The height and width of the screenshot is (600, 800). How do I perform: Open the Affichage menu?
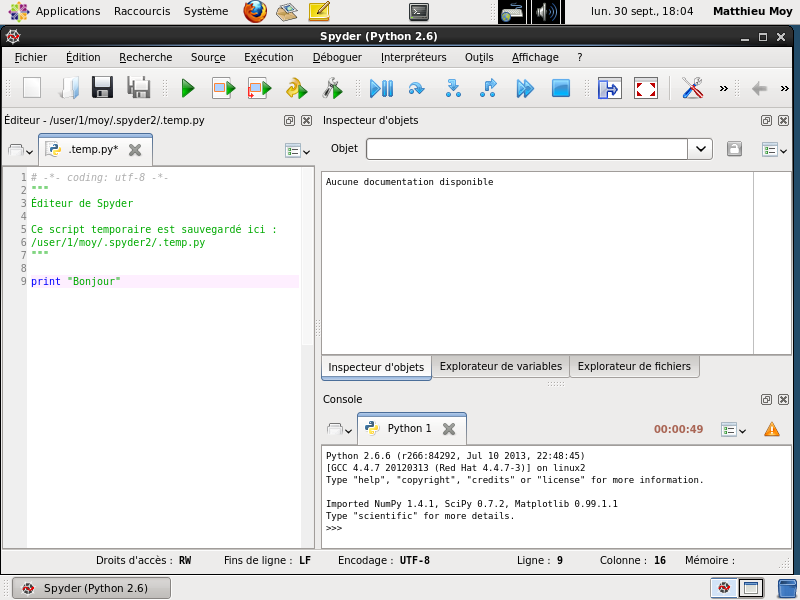tap(535, 57)
